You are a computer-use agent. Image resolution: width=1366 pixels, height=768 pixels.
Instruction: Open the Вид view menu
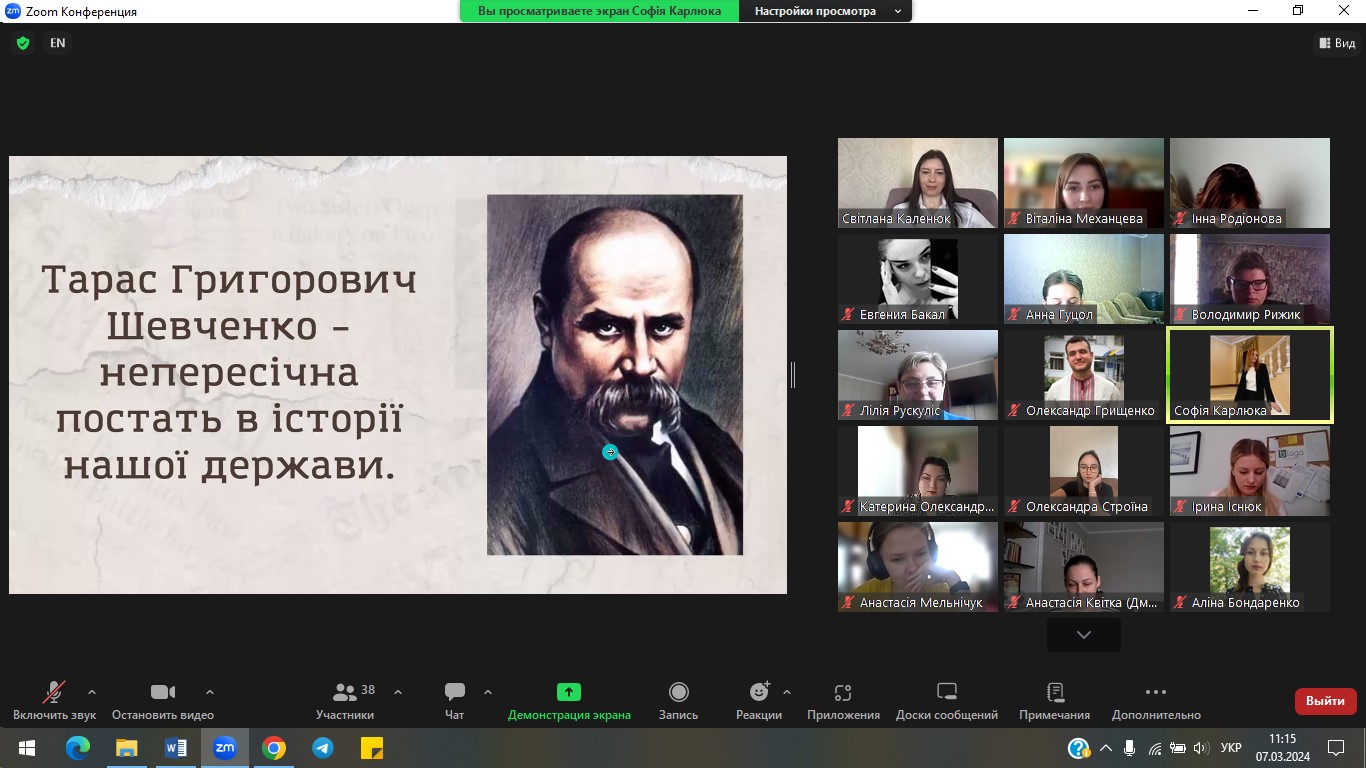[1337, 43]
